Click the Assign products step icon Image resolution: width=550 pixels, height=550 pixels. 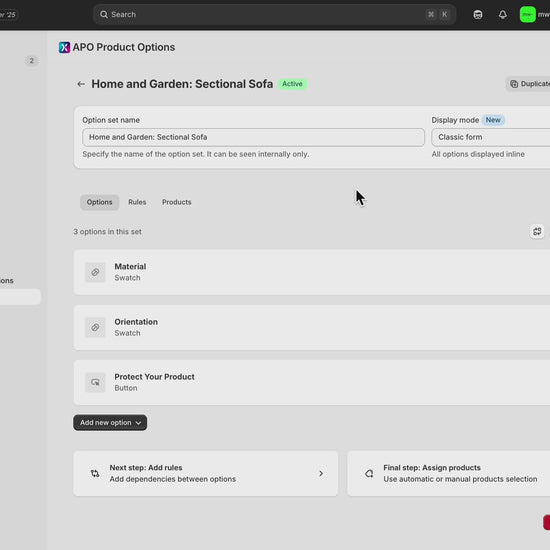click(369, 474)
